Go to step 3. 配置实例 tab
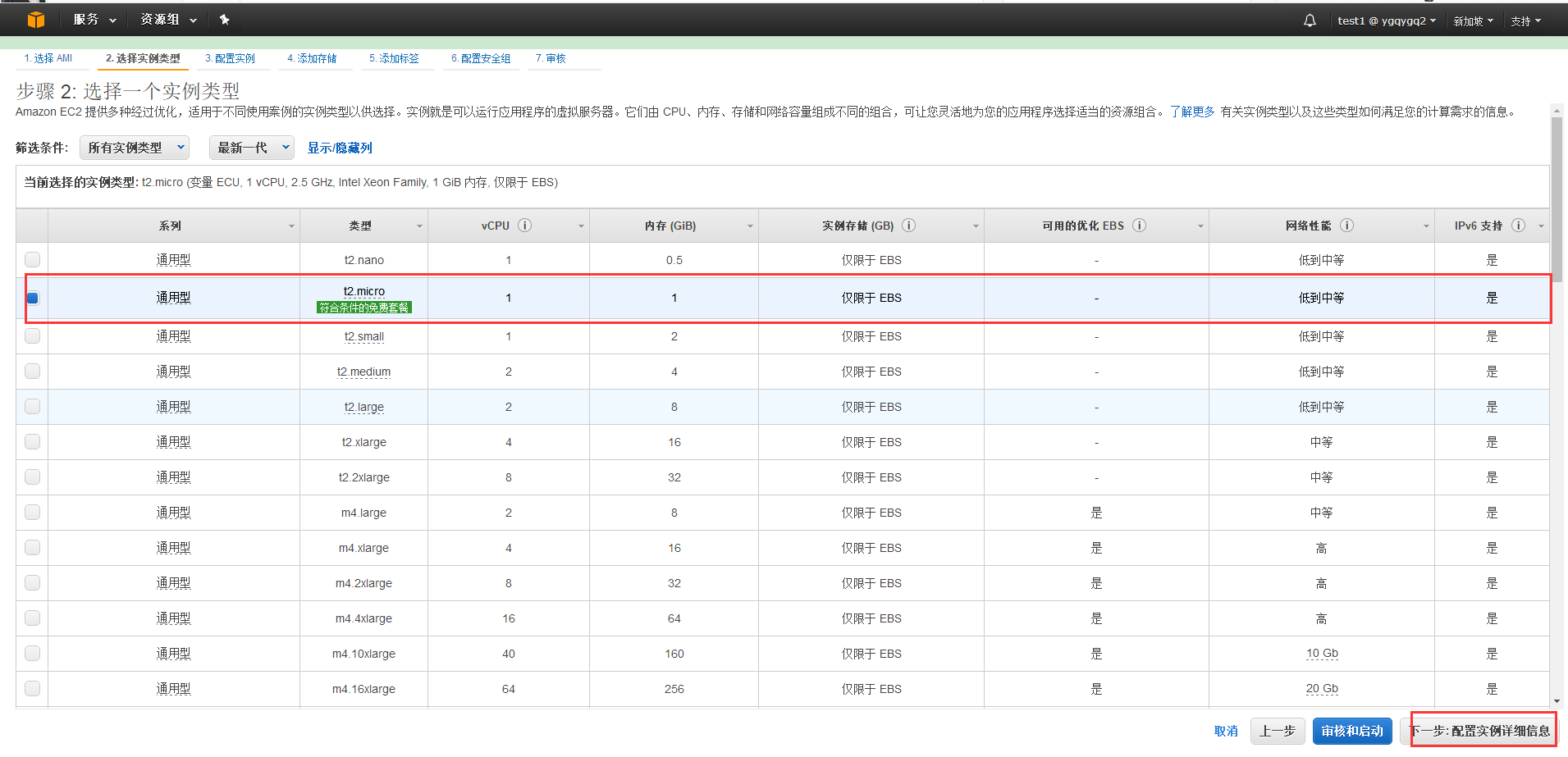Screen dimensions: 1568x757 pos(230,58)
